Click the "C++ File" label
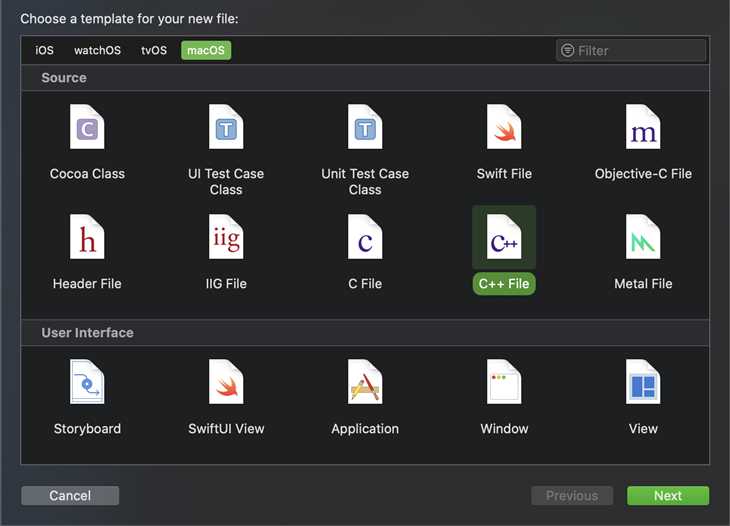730x526 pixels. click(504, 284)
